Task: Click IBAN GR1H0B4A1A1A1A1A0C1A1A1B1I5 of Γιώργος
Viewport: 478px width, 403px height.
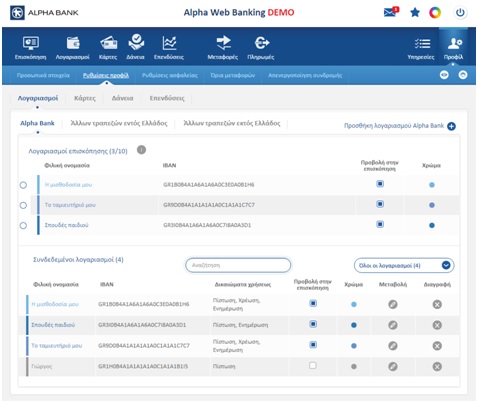Action: coord(143,367)
